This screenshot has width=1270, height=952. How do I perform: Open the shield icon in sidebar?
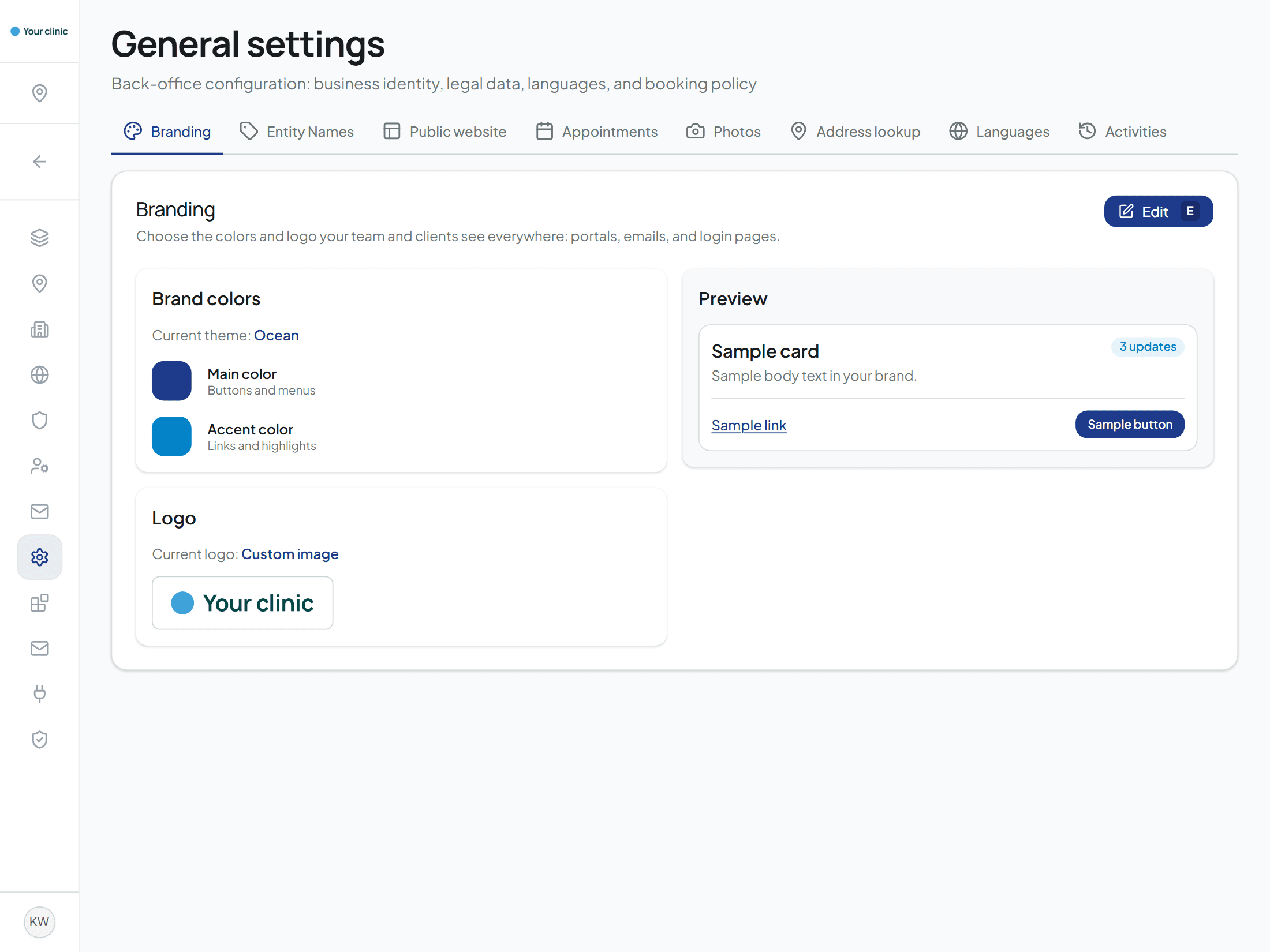pyautogui.click(x=39, y=421)
